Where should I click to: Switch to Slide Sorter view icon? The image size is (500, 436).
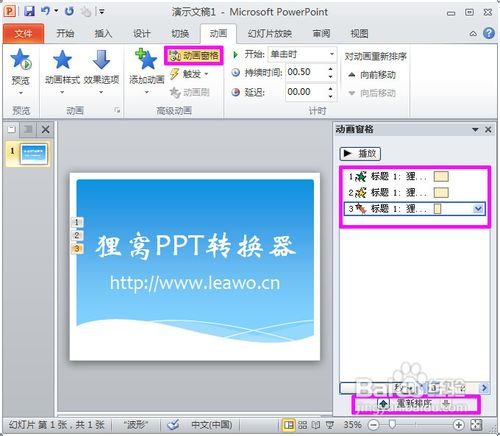tap(302, 425)
